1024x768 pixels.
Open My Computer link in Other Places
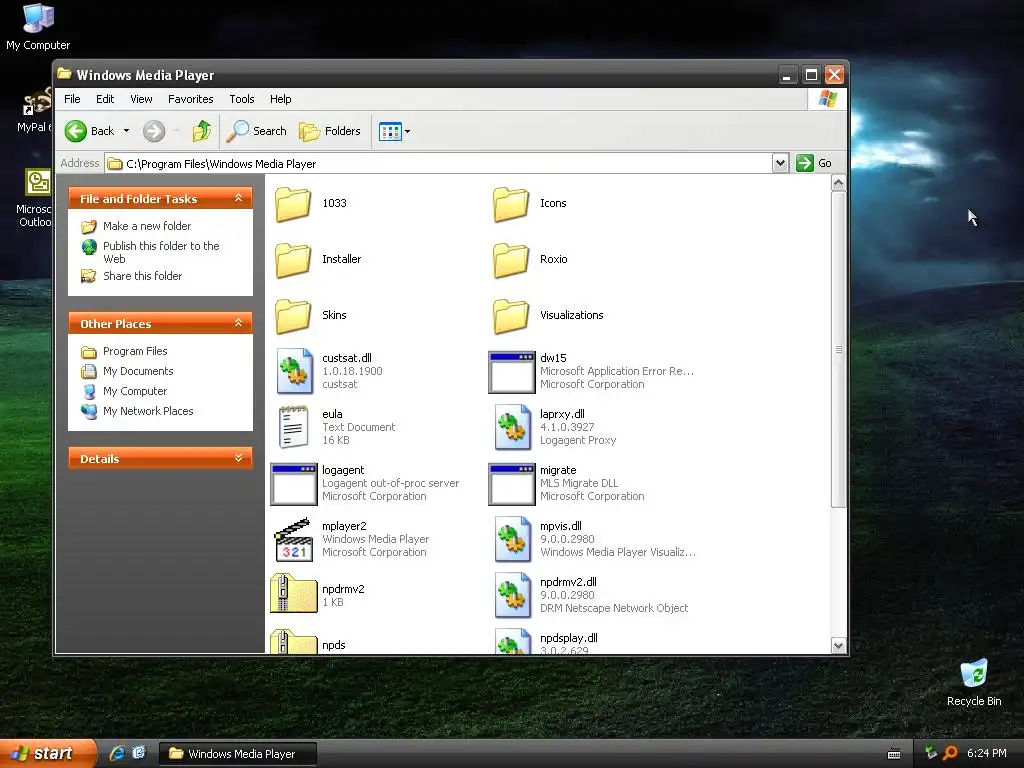[x=135, y=391]
